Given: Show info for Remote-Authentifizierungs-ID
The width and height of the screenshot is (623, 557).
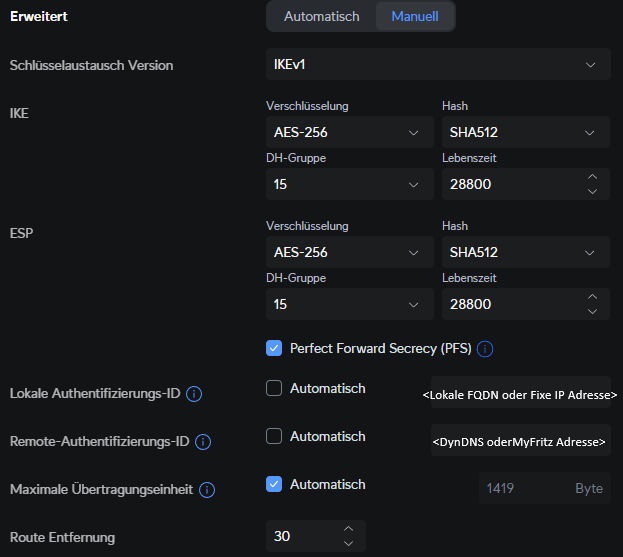Looking at the screenshot, I should point(203,442).
